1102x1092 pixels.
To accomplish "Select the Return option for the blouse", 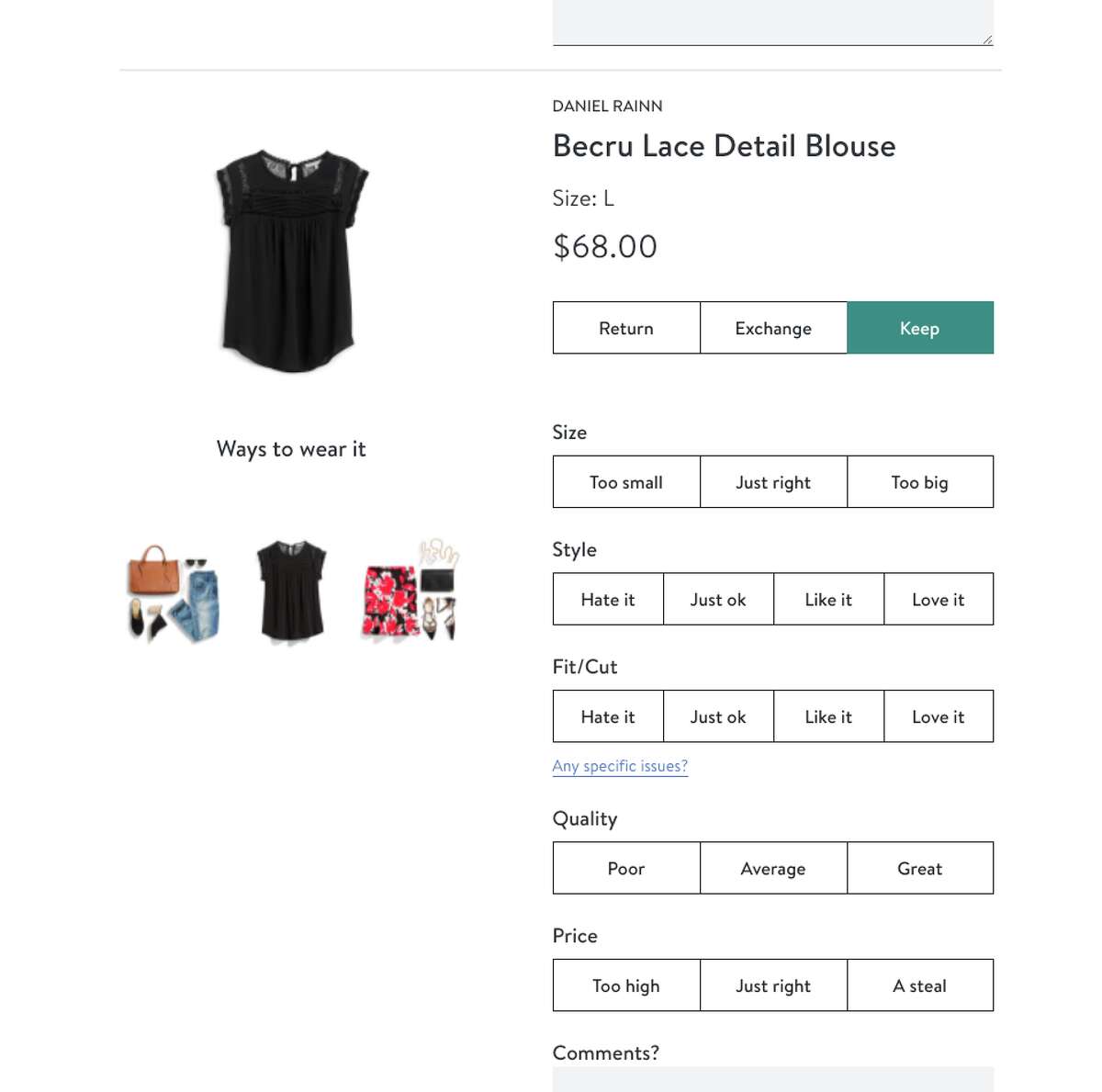I will pos(626,328).
